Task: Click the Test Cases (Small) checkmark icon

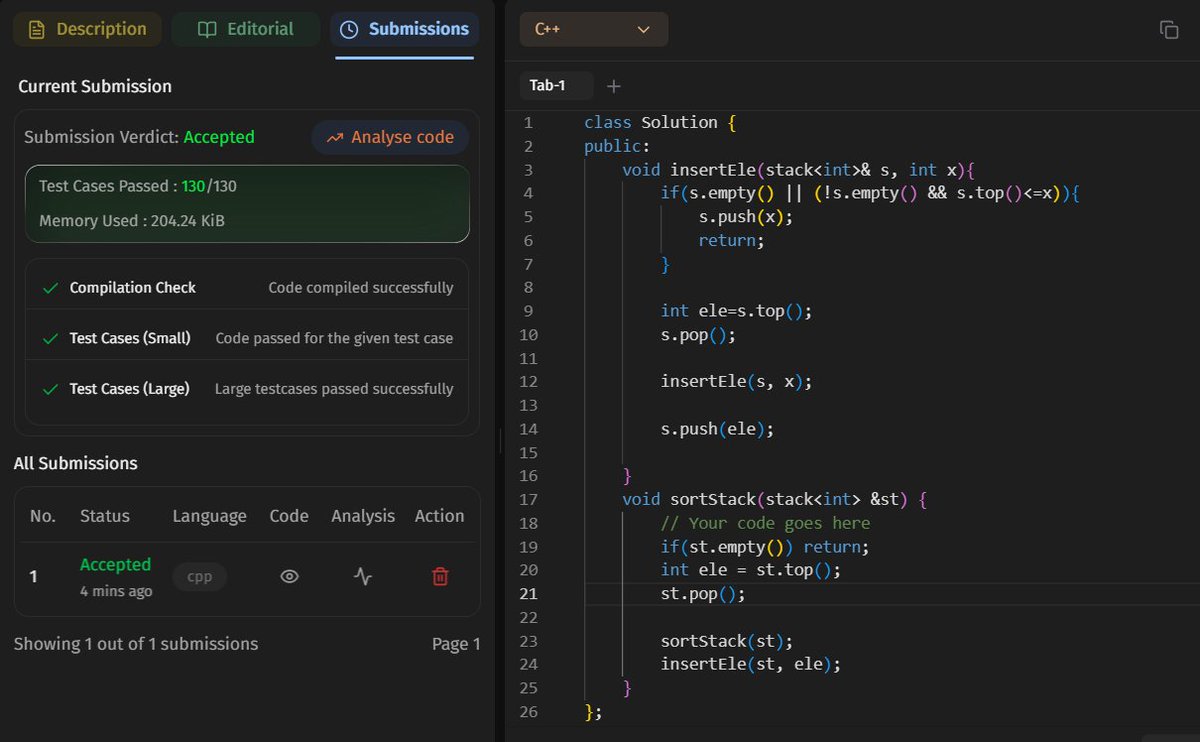Action: coord(50,339)
